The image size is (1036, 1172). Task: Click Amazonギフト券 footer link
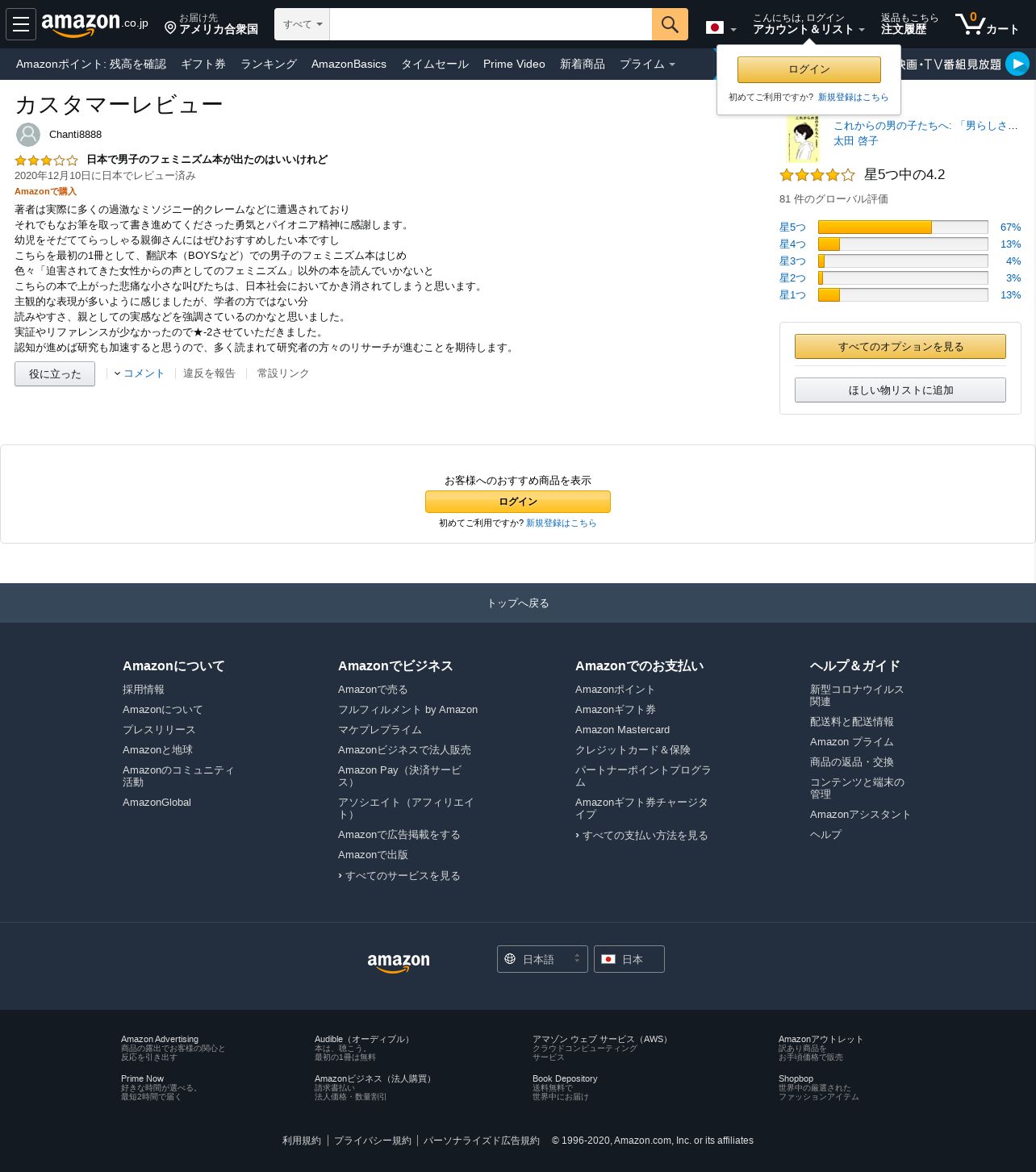click(616, 710)
